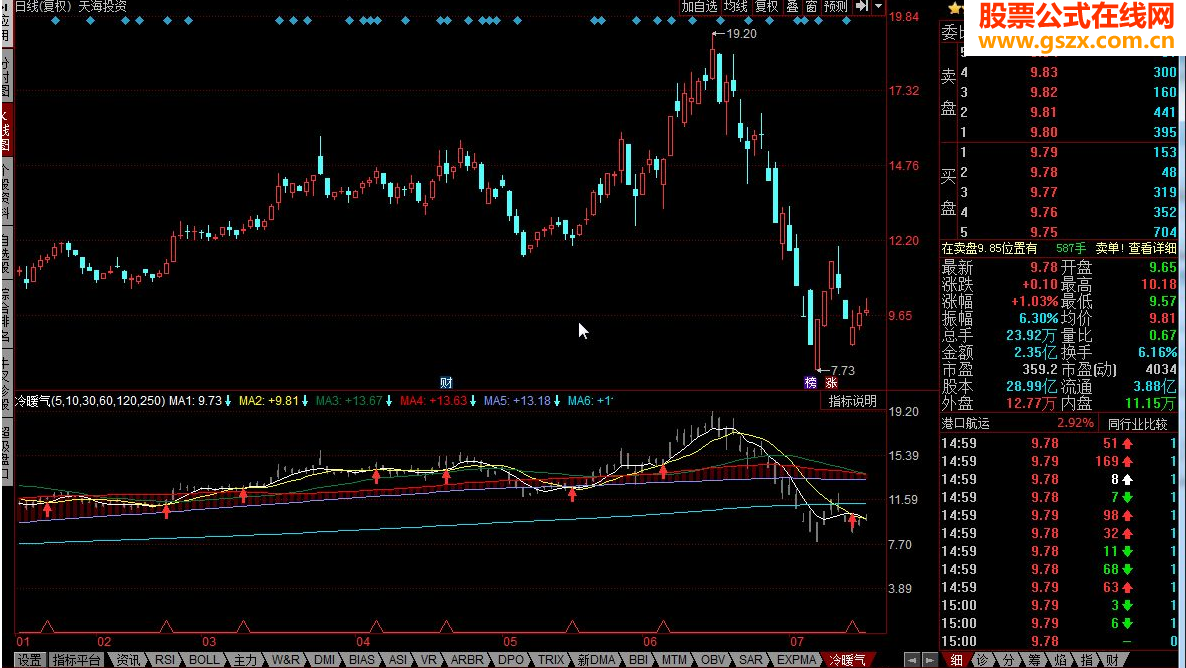The height and width of the screenshot is (668, 1186).
Task: Switch to the 资讯 tab
Action: pyautogui.click(x=128, y=660)
